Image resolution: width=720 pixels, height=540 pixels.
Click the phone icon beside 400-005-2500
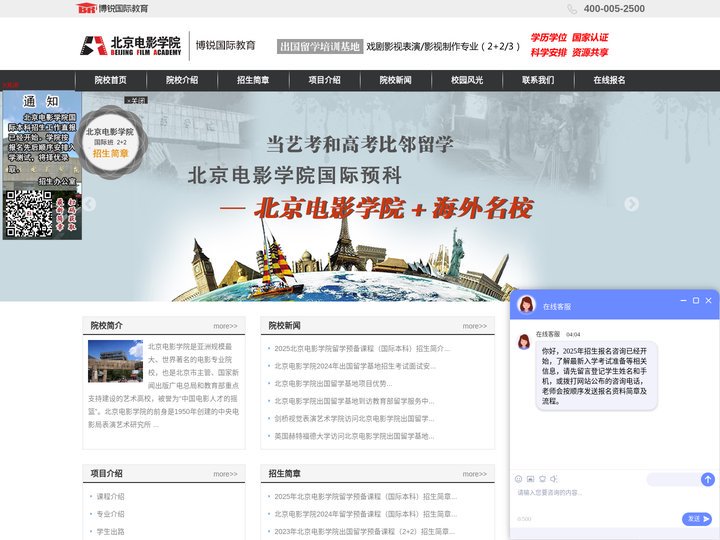(x=572, y=9)
